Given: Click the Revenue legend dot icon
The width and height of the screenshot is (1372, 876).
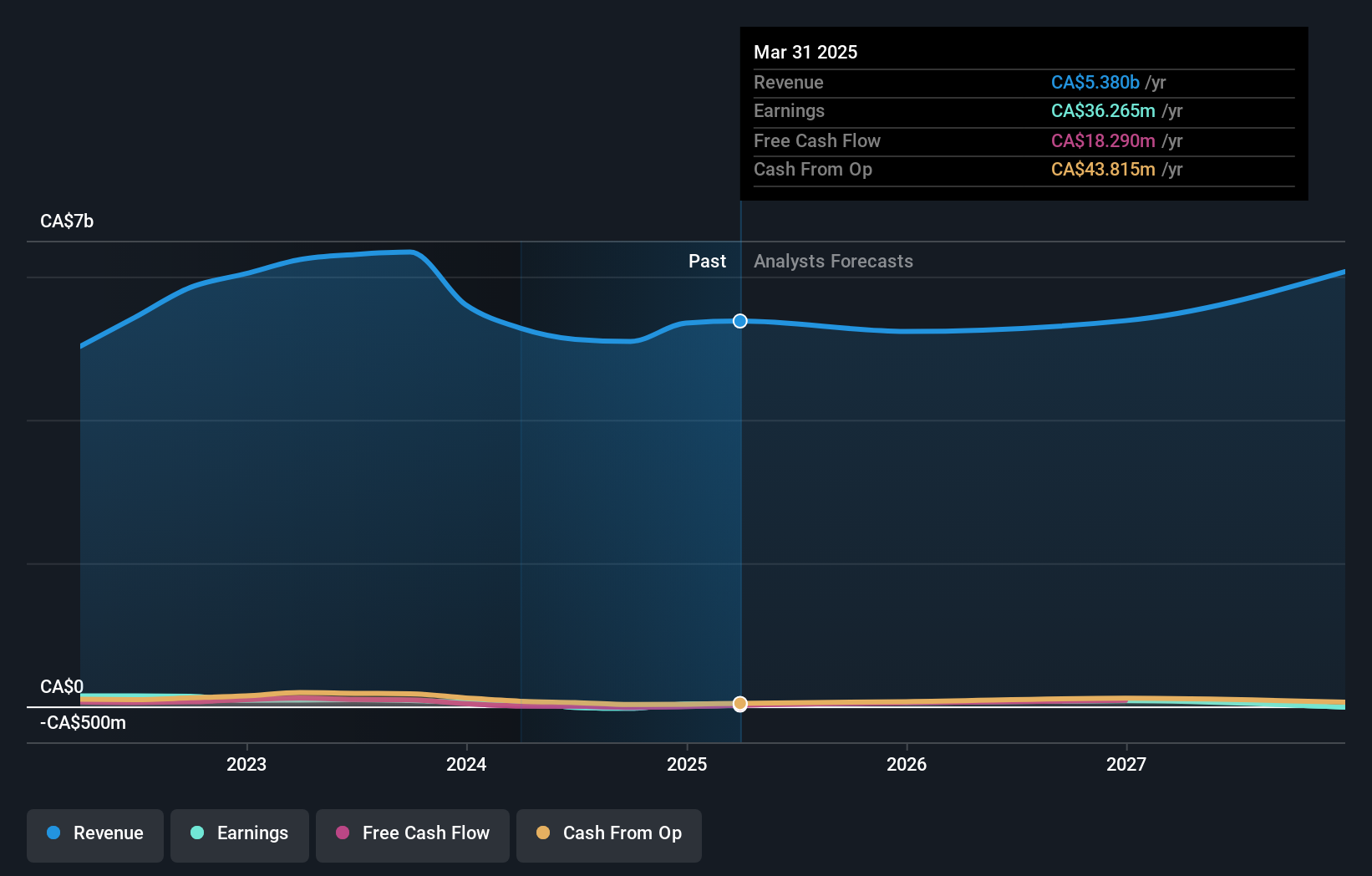Looking at the screenshot, I should 52,833.
